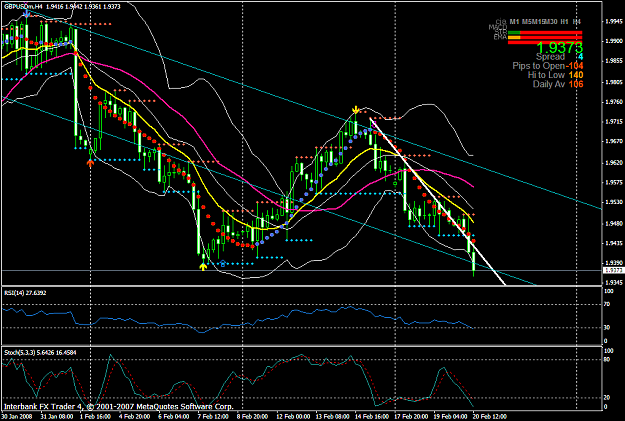Image resolution: width=625 pixels, height=421 pixels.
Task: Click the 1.9530 price axis label
Action: [x=614, y=202]
